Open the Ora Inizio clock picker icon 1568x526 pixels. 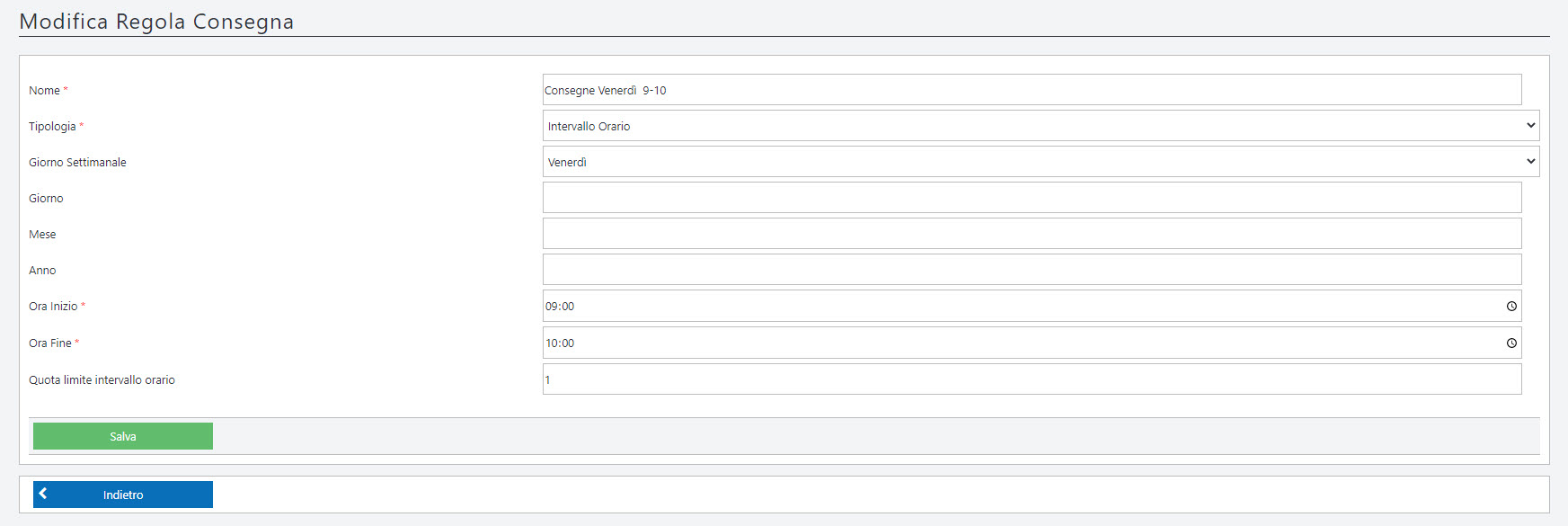coord(1511,307)
